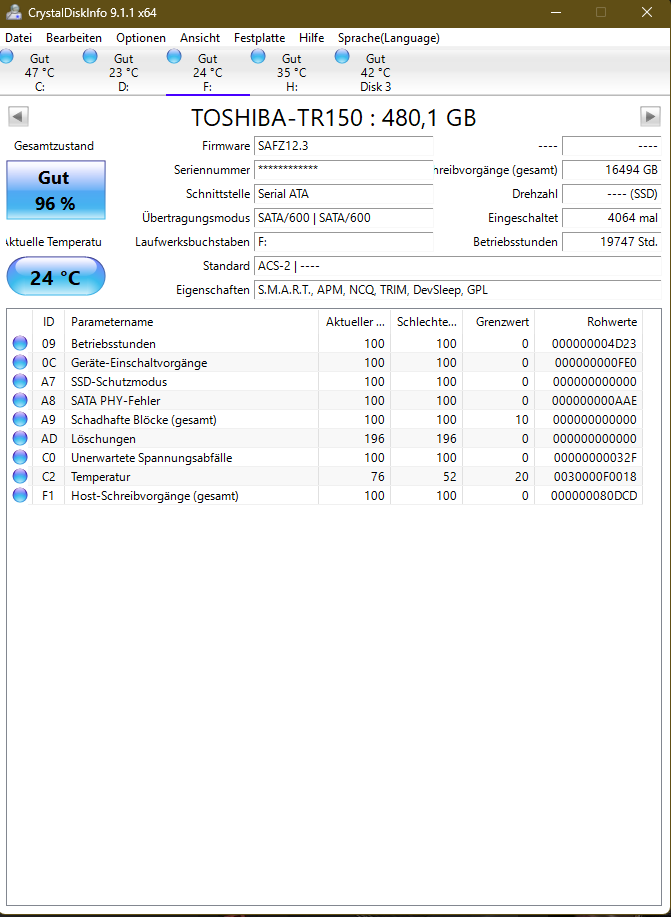Click the masked Seriennummer field
671x917 pixels.
tap(343, 170)
